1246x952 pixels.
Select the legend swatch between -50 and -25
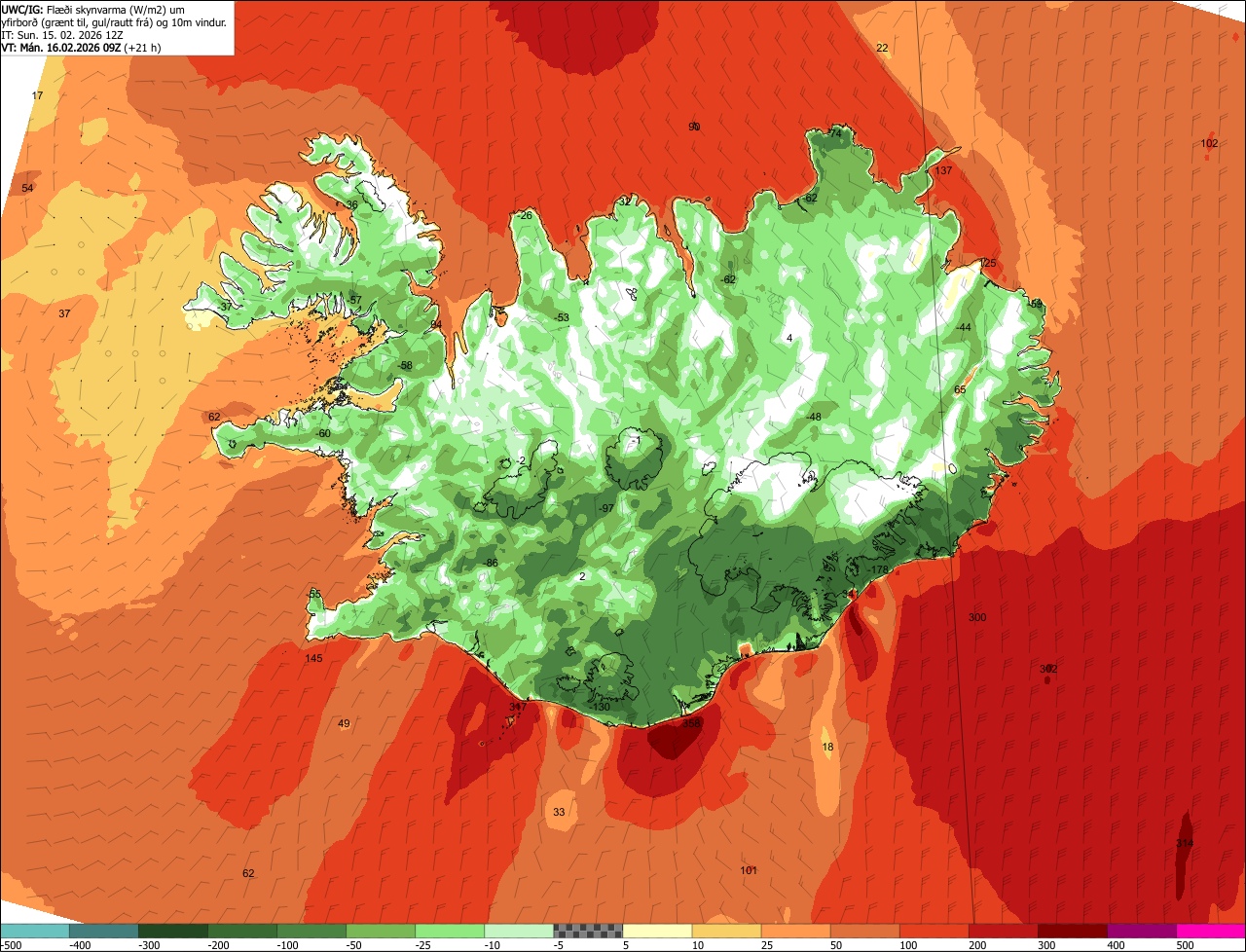coord(381,931)
